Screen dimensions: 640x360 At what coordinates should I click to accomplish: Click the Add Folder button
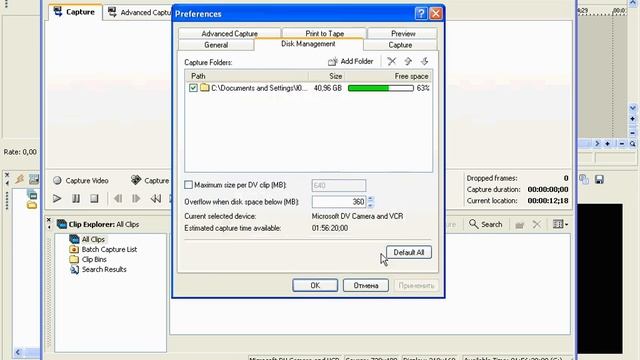click(x=351, y=62)
